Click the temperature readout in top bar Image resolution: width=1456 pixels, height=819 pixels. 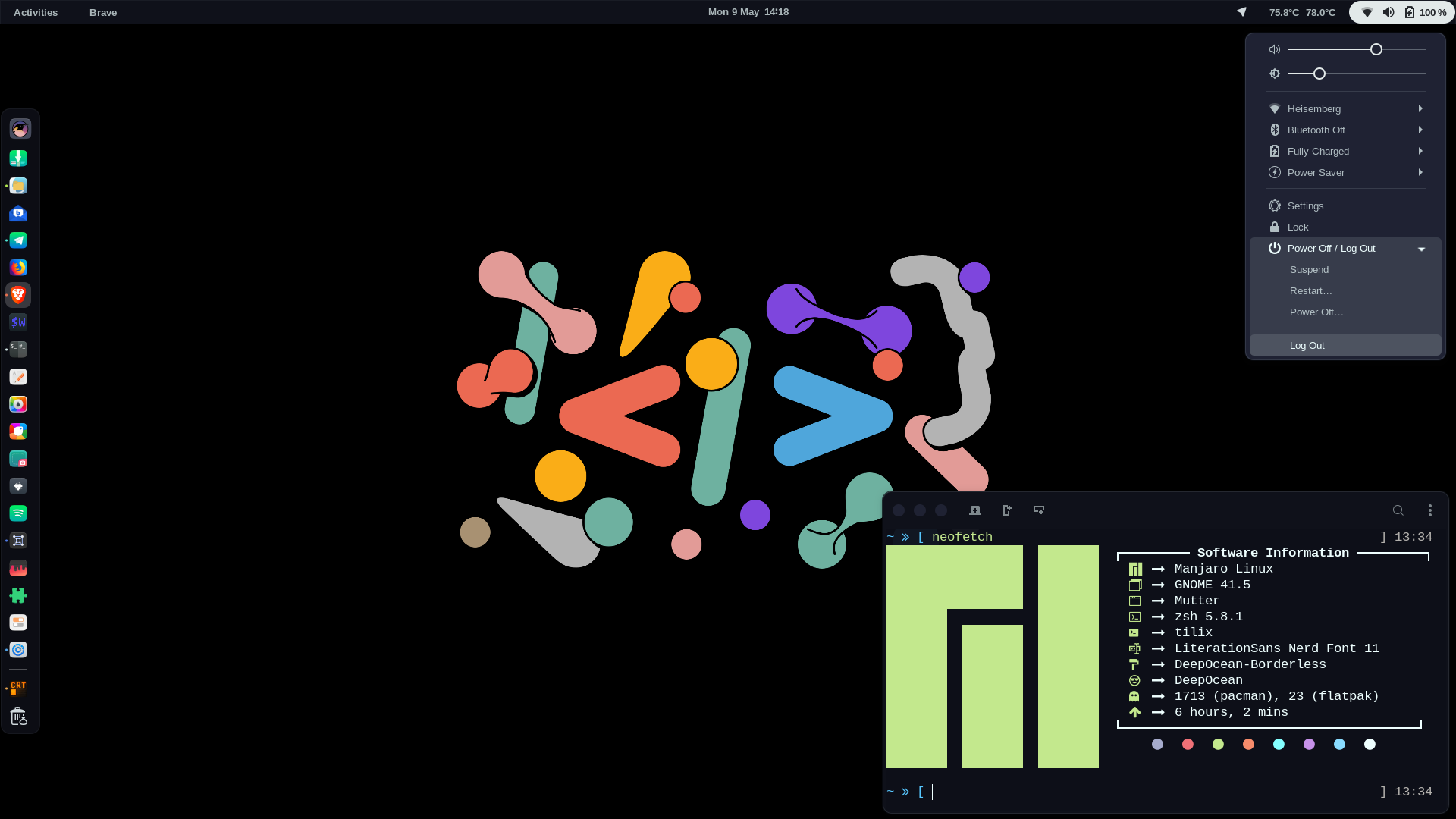tap(1302, 12)
